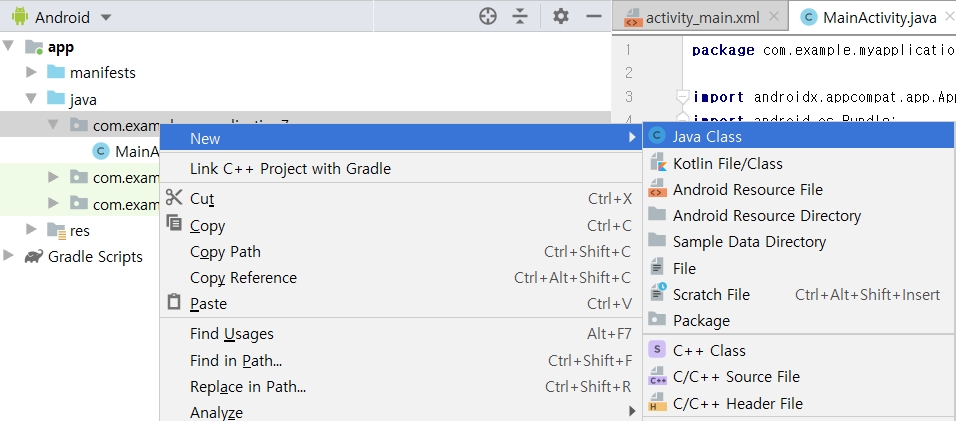Image resolution: width=956 pixels, height=421 pixels.
Task: Click the C/C++ Source File icon
Action: click(x=657, y=376)
